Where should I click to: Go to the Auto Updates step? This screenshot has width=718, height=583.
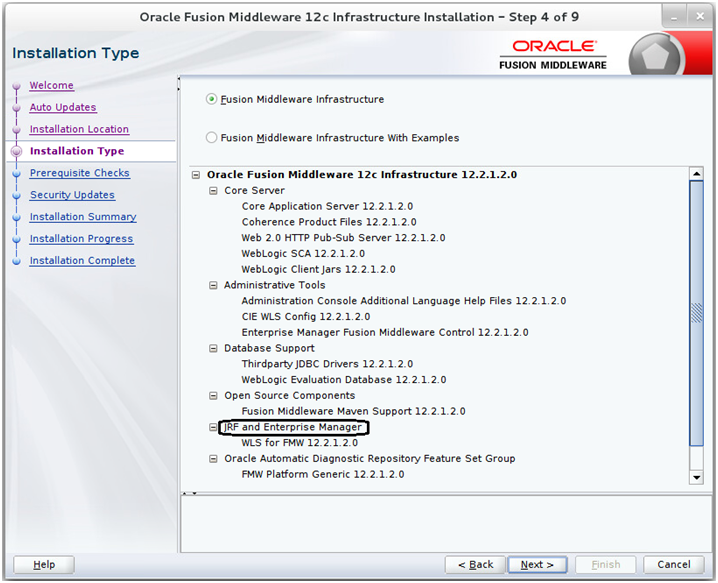click(63, 107)
